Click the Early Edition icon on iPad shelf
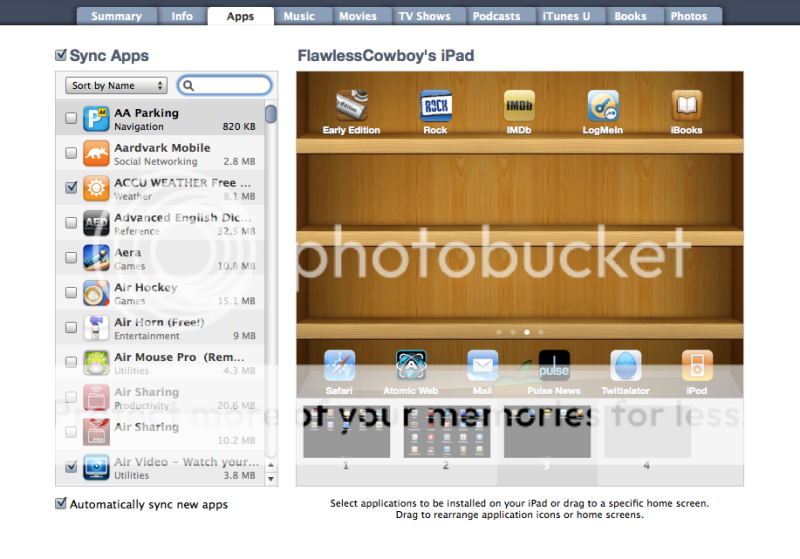The height and width of the screenshot is (559, 800). coord(352,105)
